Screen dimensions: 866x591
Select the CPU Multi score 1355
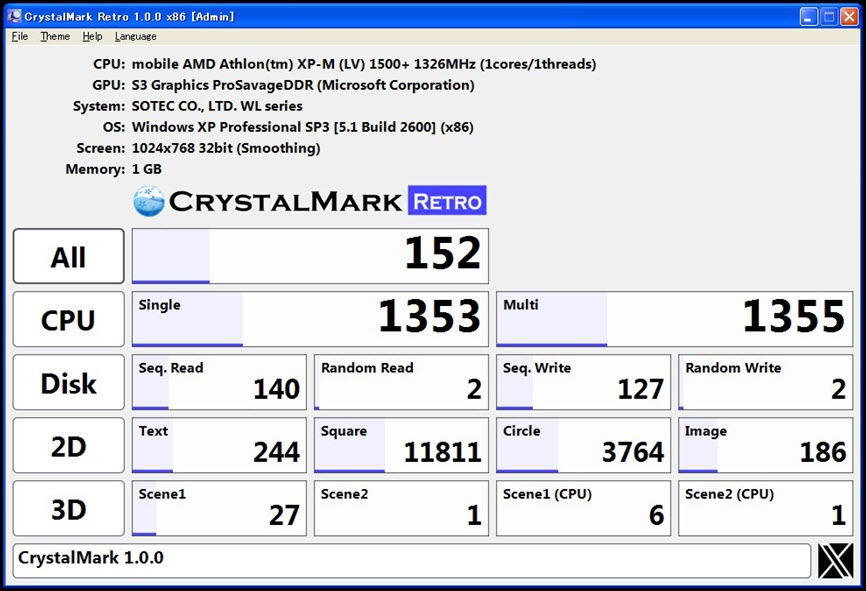675,319
